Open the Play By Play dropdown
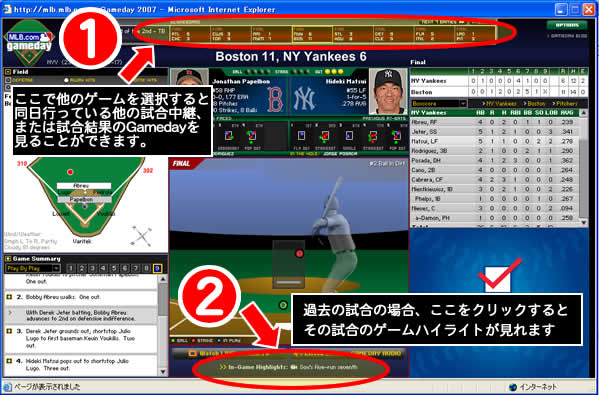 (x=33, y=269)
